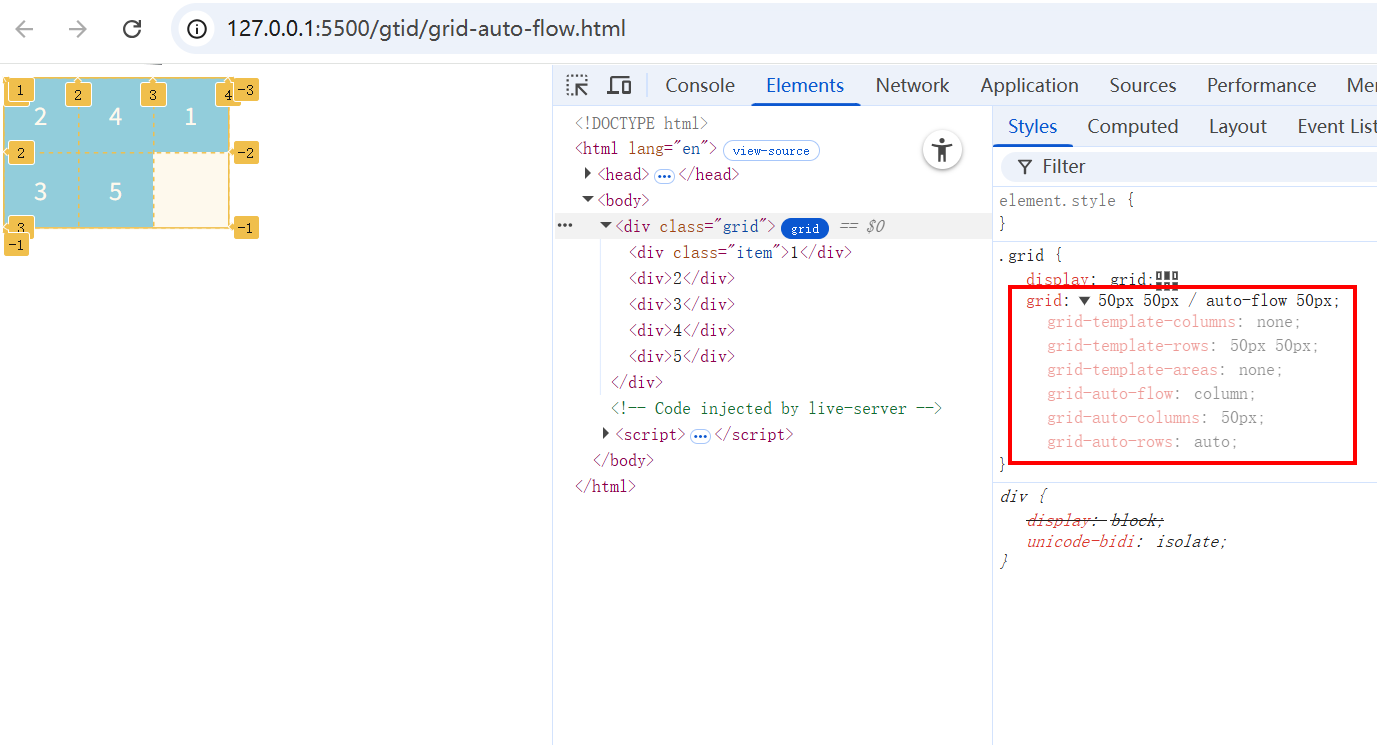Select the div class="item" element row
The width and height of the screenshot is (1377, 745).
tap(740, 252)
